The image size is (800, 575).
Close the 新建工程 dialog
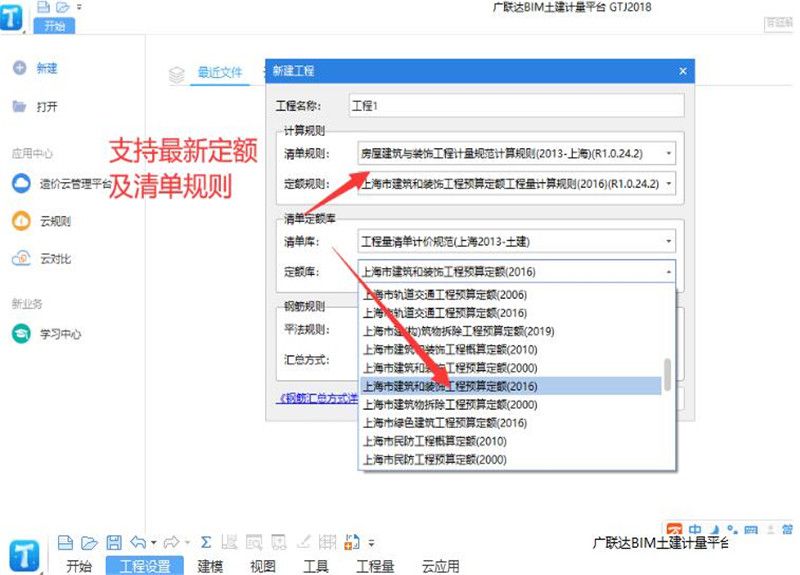[683, 71]
